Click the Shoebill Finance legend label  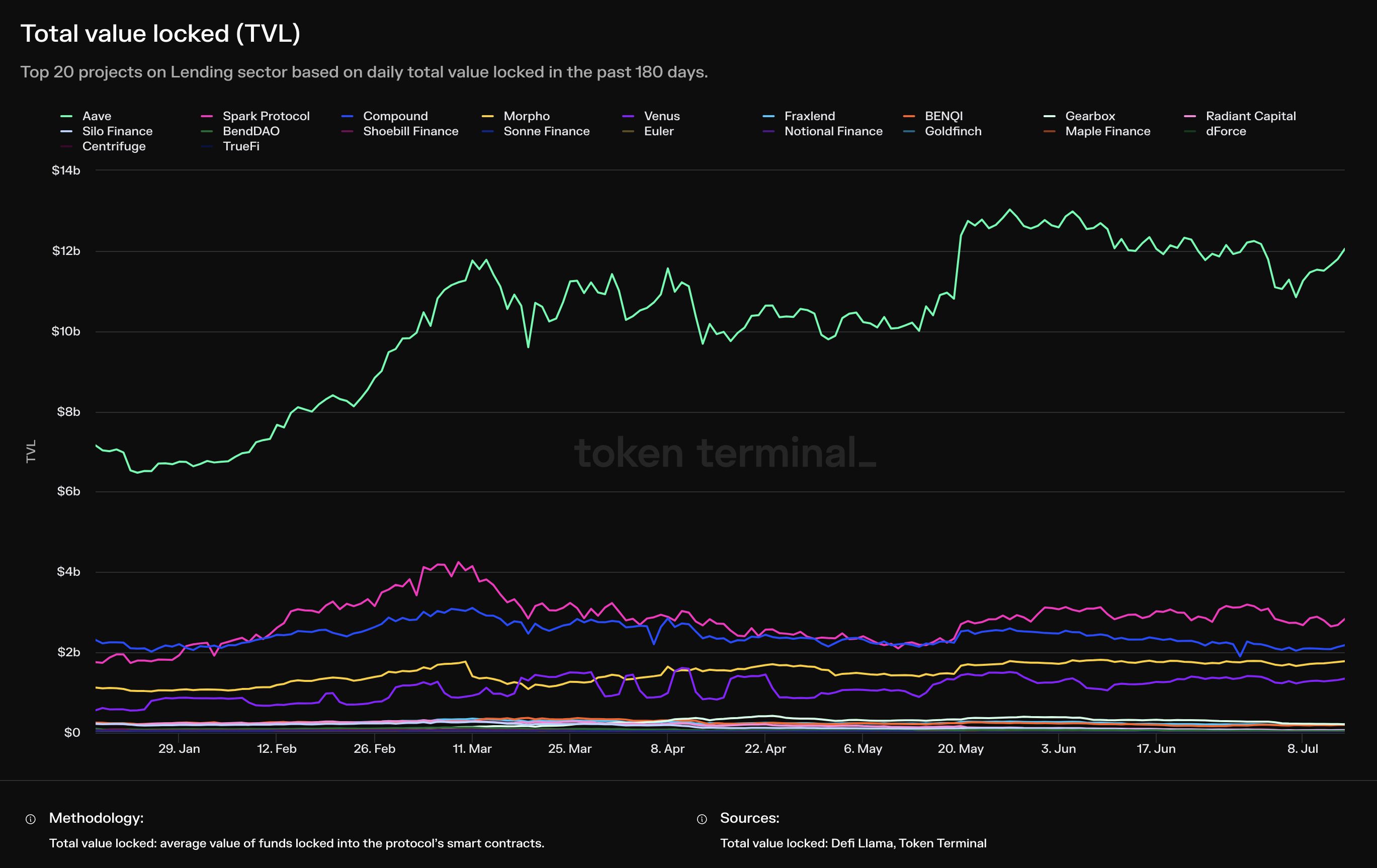pyautogui.click(x=410, y=132)
